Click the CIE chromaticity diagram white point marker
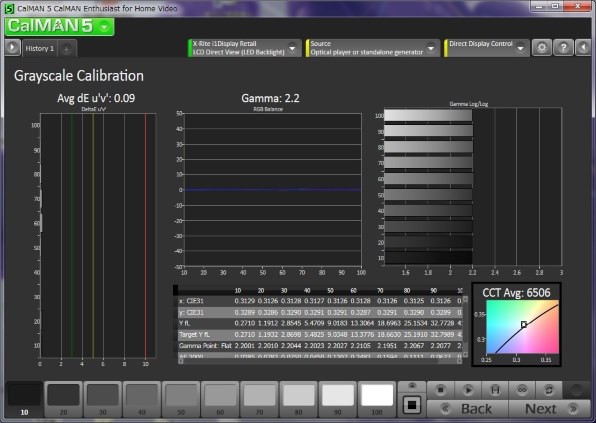The width and height of the screenshot is (596, 423). pyautogui.click(x=524, y=325)
